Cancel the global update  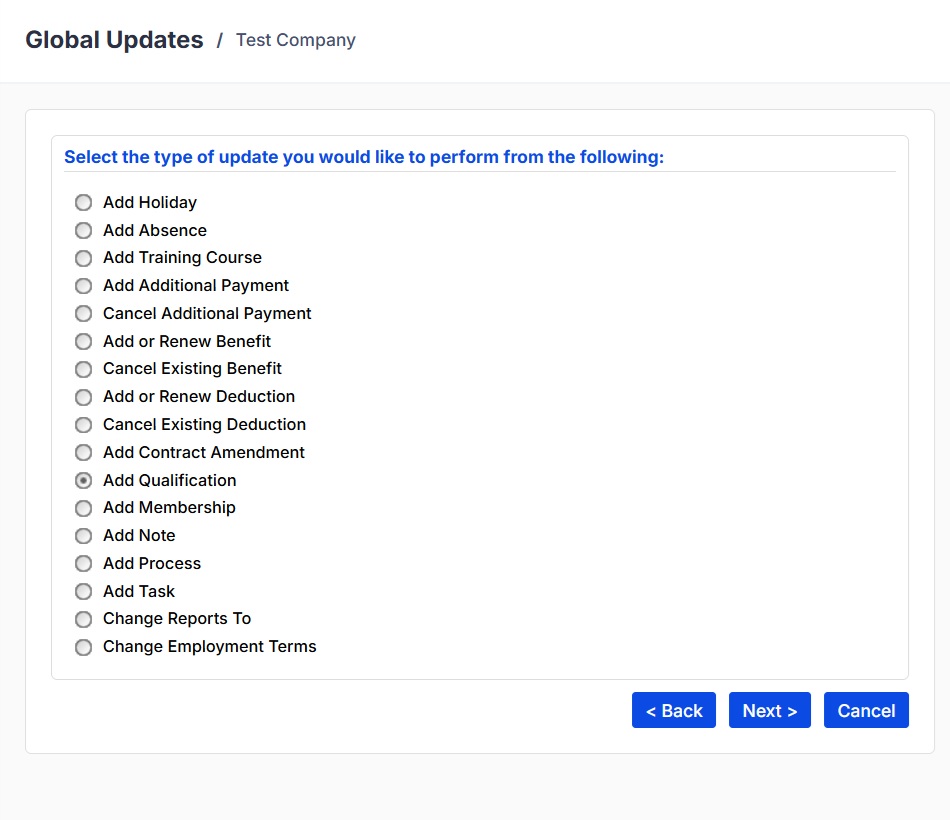[866, 710]
